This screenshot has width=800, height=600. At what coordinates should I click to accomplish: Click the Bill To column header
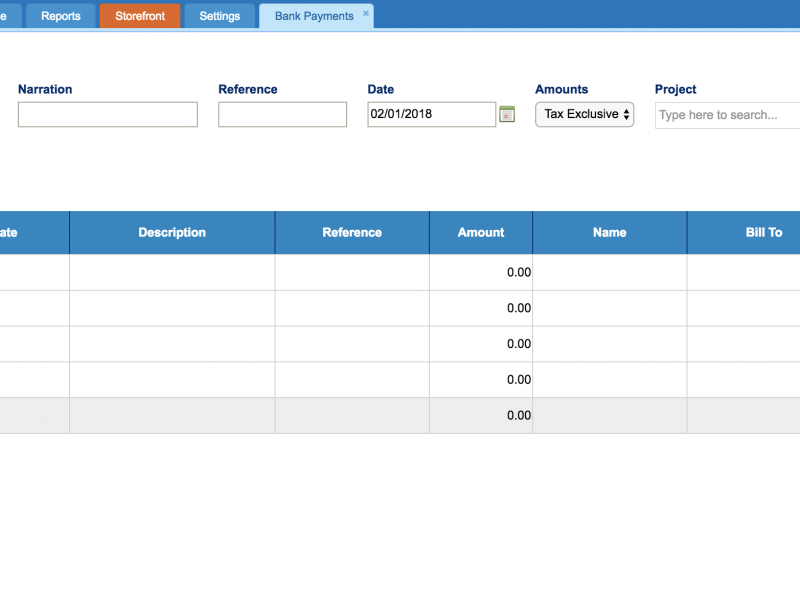(744, 233)
